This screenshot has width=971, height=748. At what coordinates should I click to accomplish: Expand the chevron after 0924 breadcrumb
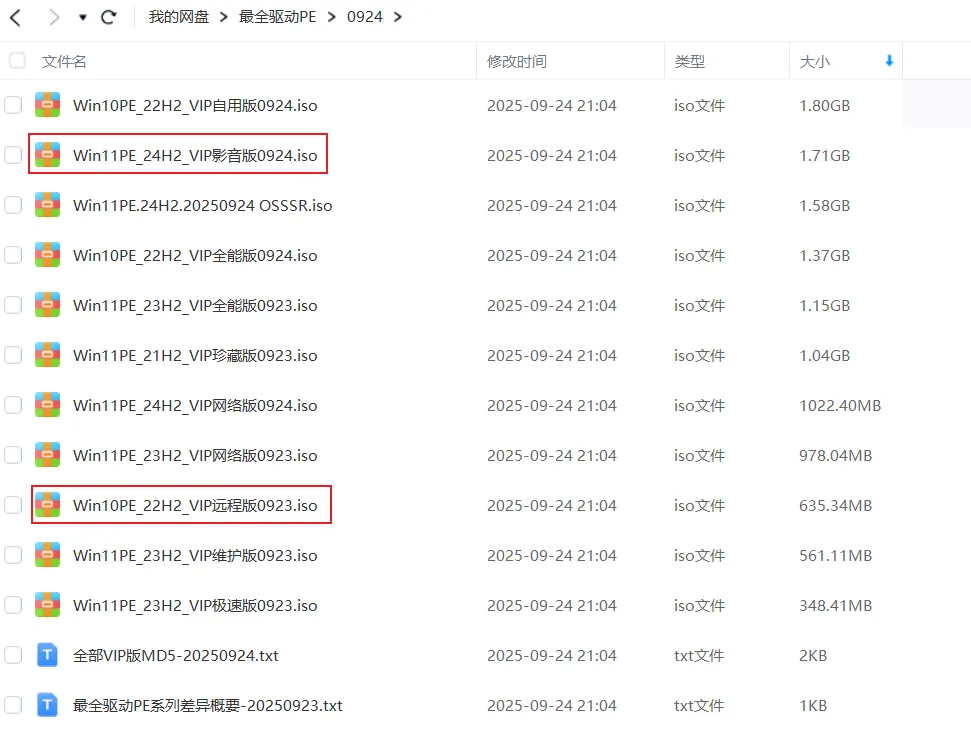[x=398, y=17]
